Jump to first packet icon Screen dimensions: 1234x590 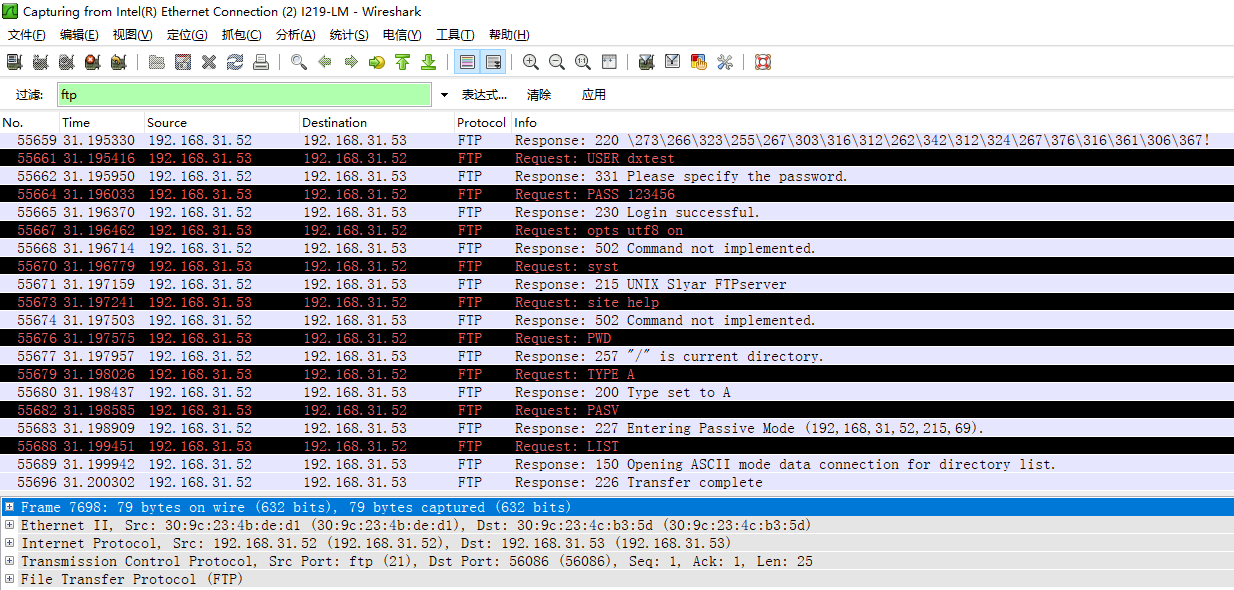click(x=403, y=62)
